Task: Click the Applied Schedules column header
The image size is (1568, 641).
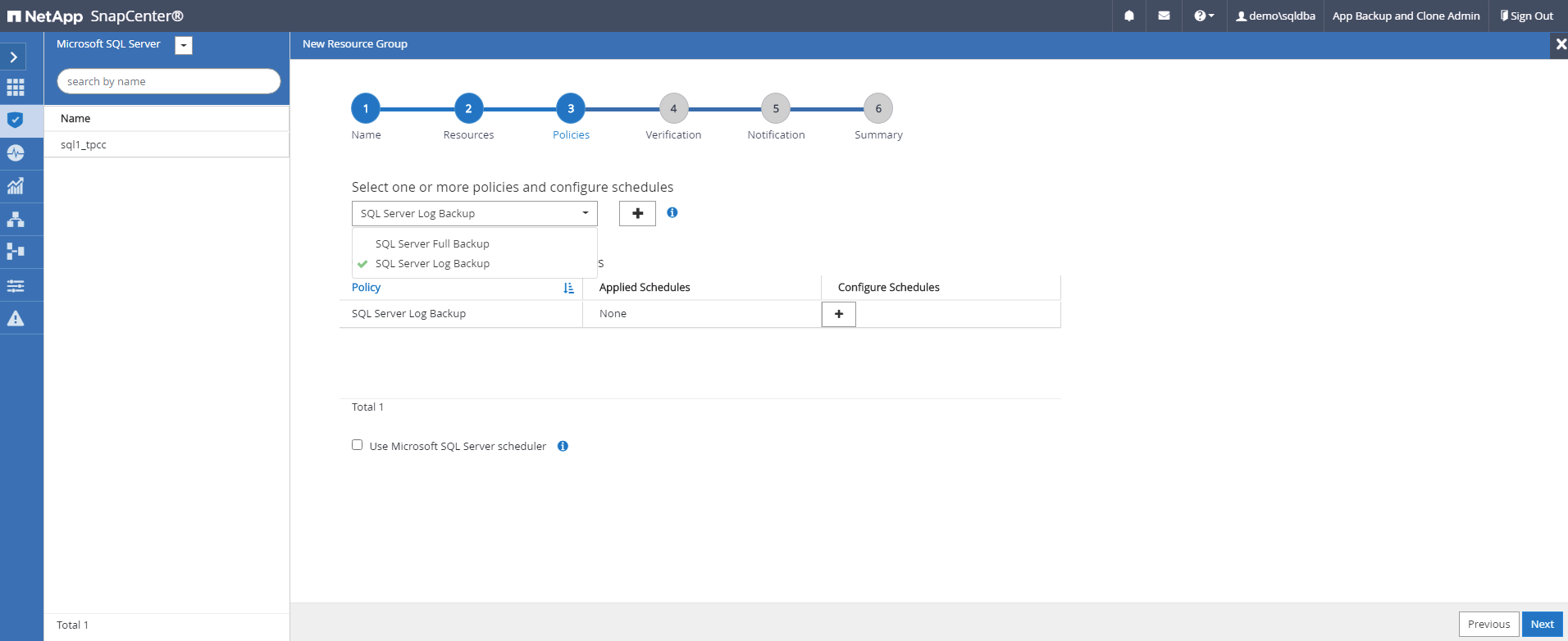Action: 645,287
